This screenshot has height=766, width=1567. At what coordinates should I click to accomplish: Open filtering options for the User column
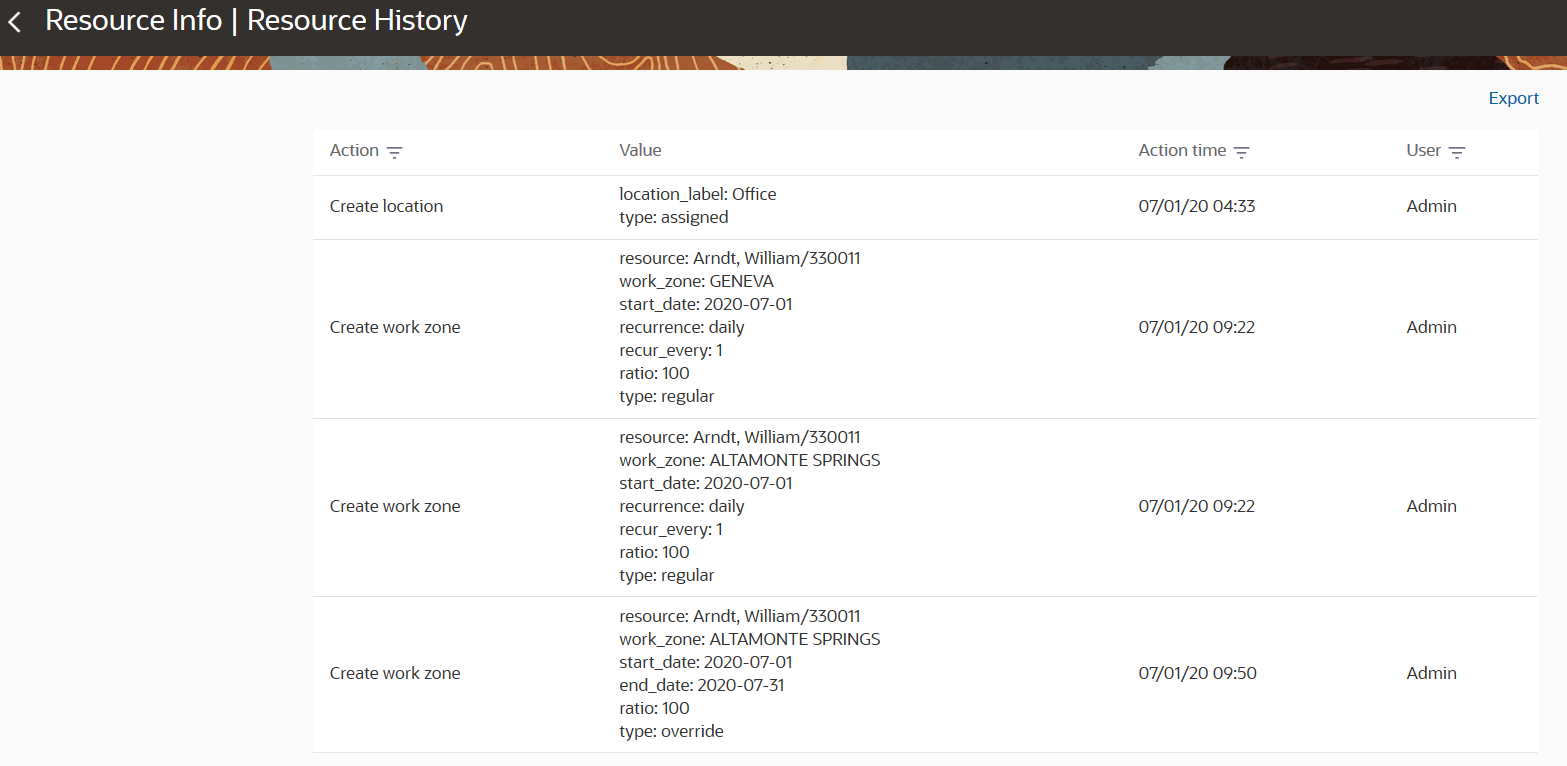pos(1459,152)
